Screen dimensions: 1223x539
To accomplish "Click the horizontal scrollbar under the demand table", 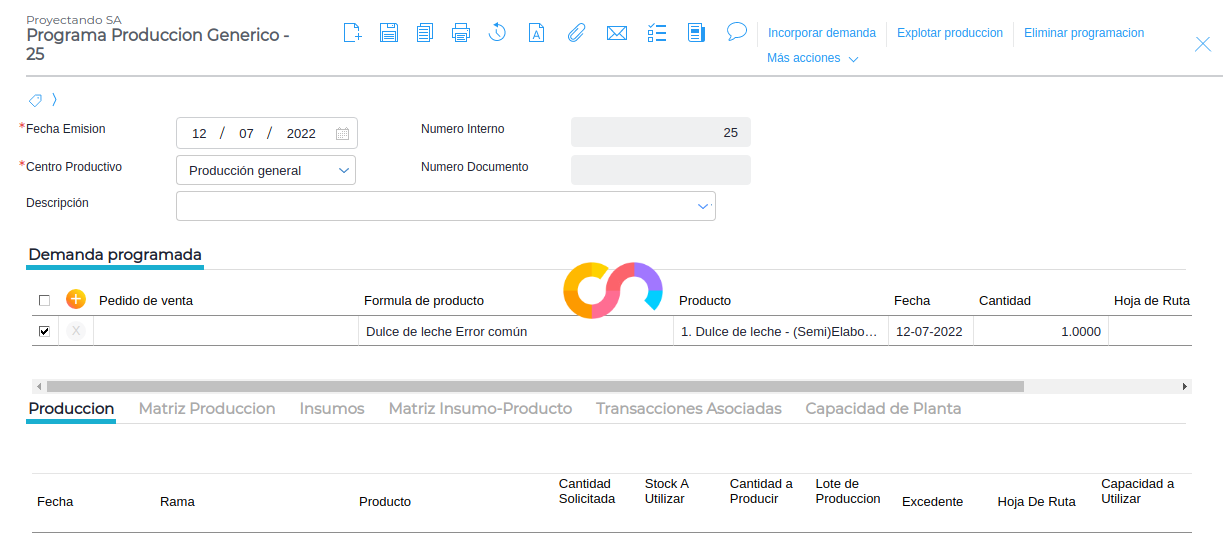I will point(535,386).
